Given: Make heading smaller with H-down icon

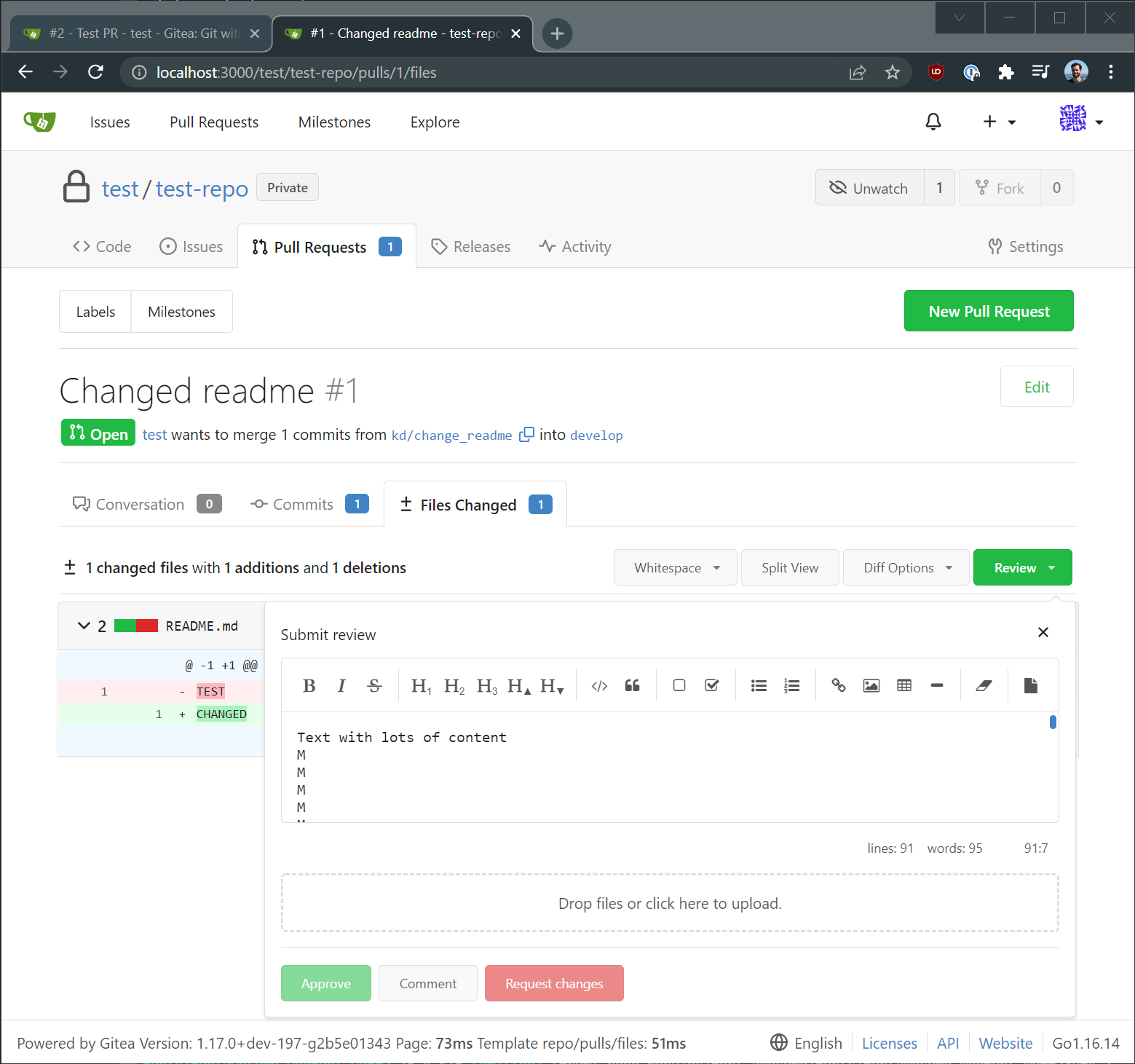Looking at the screenshot, I should pyautogui.click(x=552, y=685).
